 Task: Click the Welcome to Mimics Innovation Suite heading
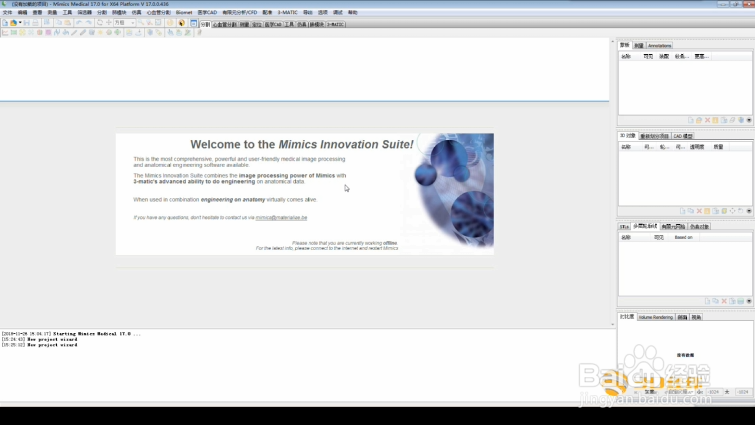(x=302, y=144)
